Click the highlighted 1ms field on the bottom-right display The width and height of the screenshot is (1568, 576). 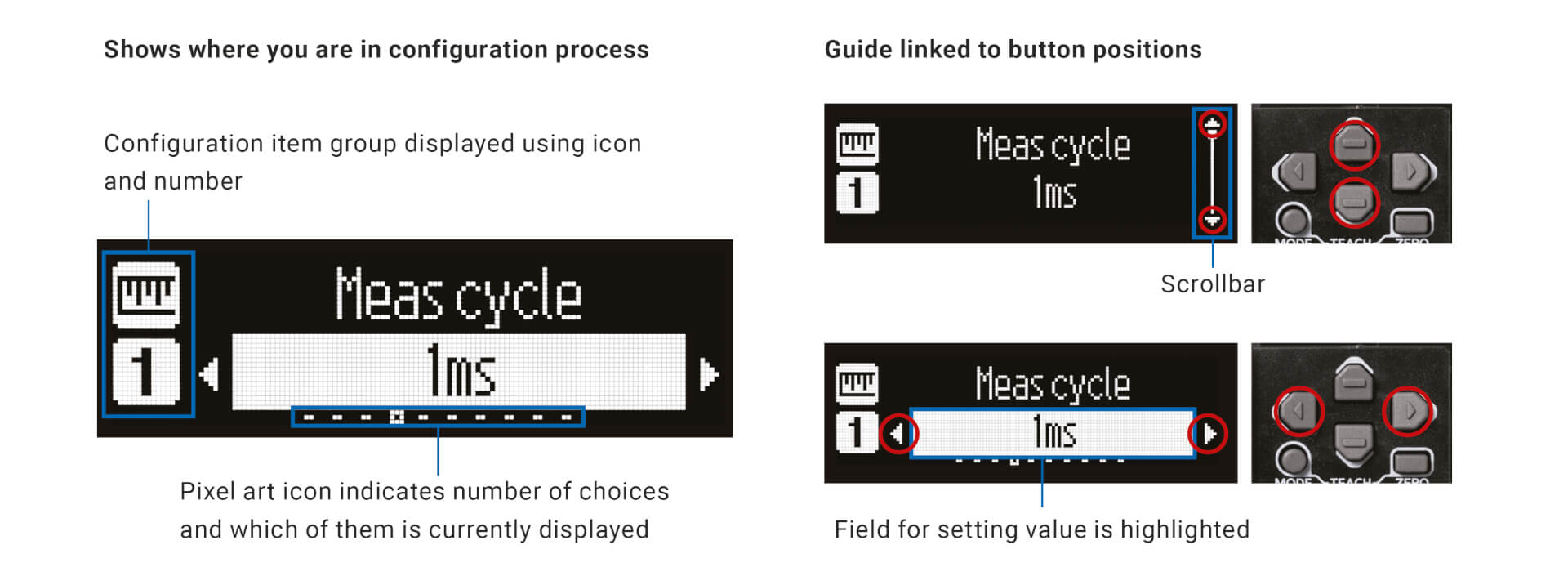1053,432
